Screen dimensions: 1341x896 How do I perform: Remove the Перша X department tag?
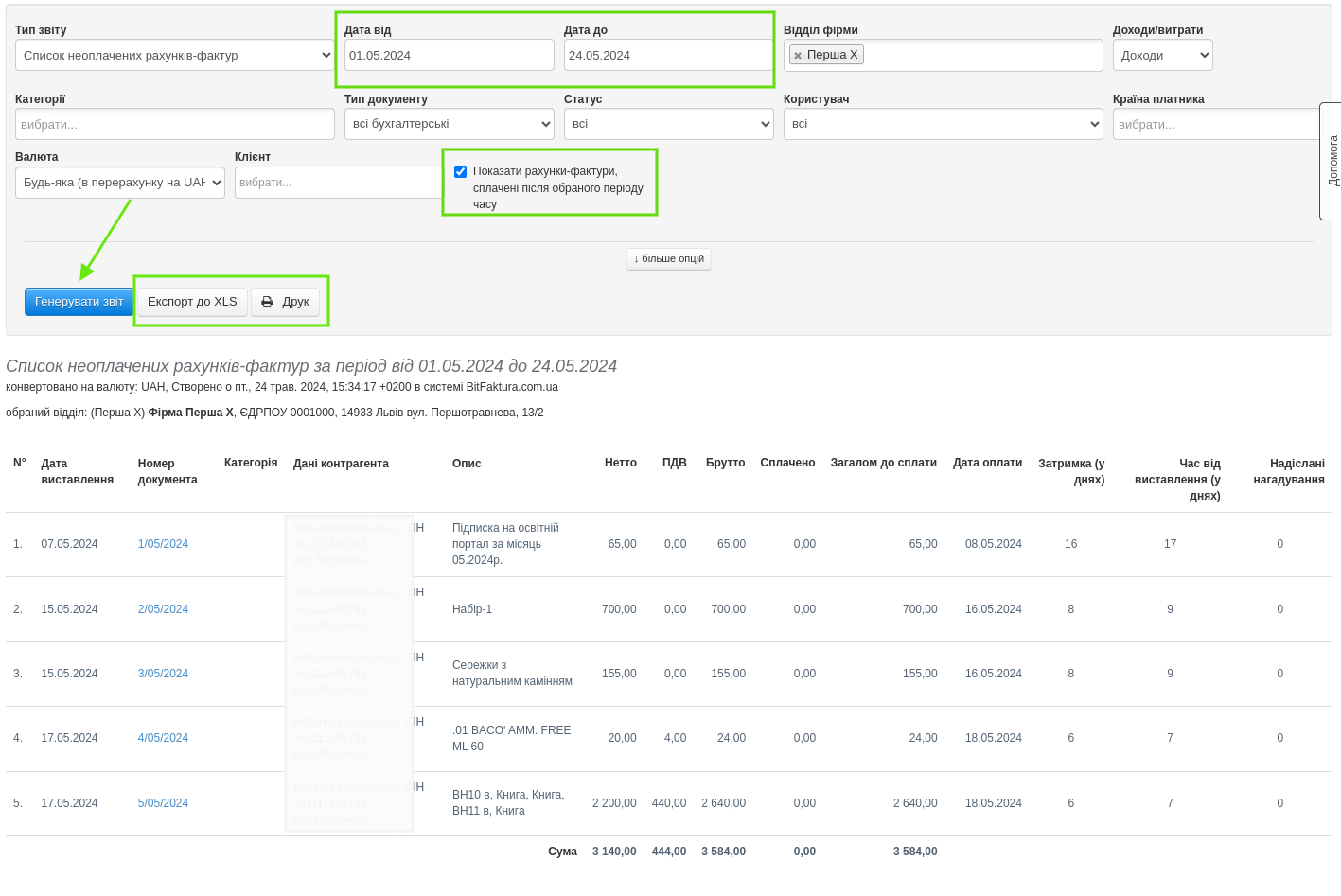pyautogui.click(x=798, y=56)
